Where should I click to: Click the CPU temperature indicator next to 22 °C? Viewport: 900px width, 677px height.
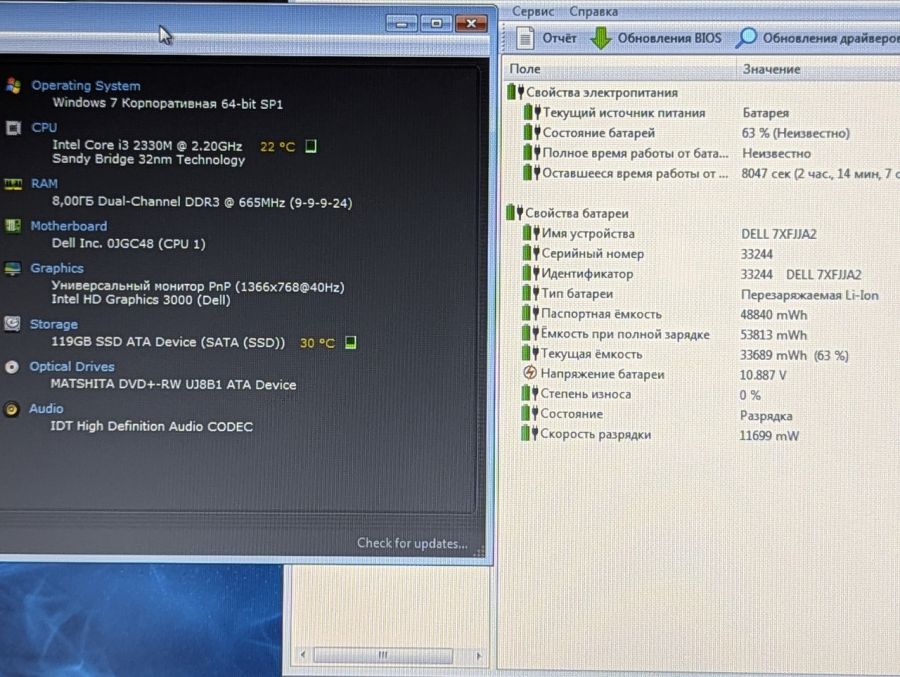(x=311, y=146)
